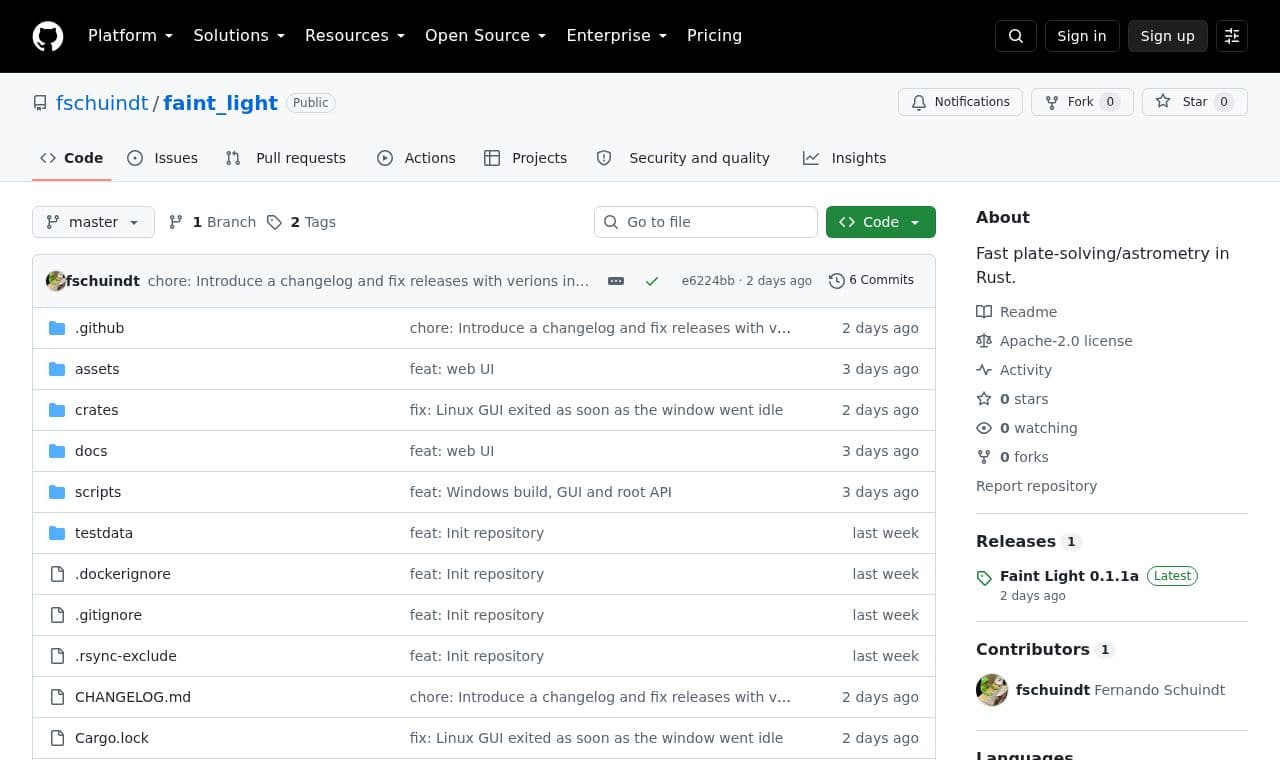
Task: Click the CHANGELOG.md file icon
Action: (x=57, y=697)
